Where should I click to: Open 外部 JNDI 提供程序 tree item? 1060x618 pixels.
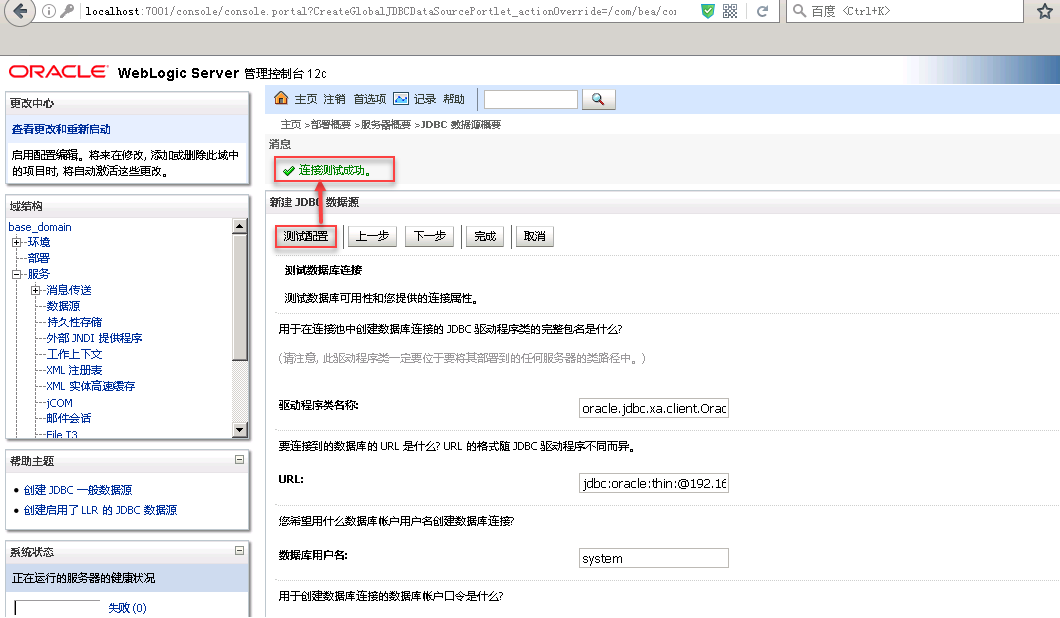coord(94,338)
